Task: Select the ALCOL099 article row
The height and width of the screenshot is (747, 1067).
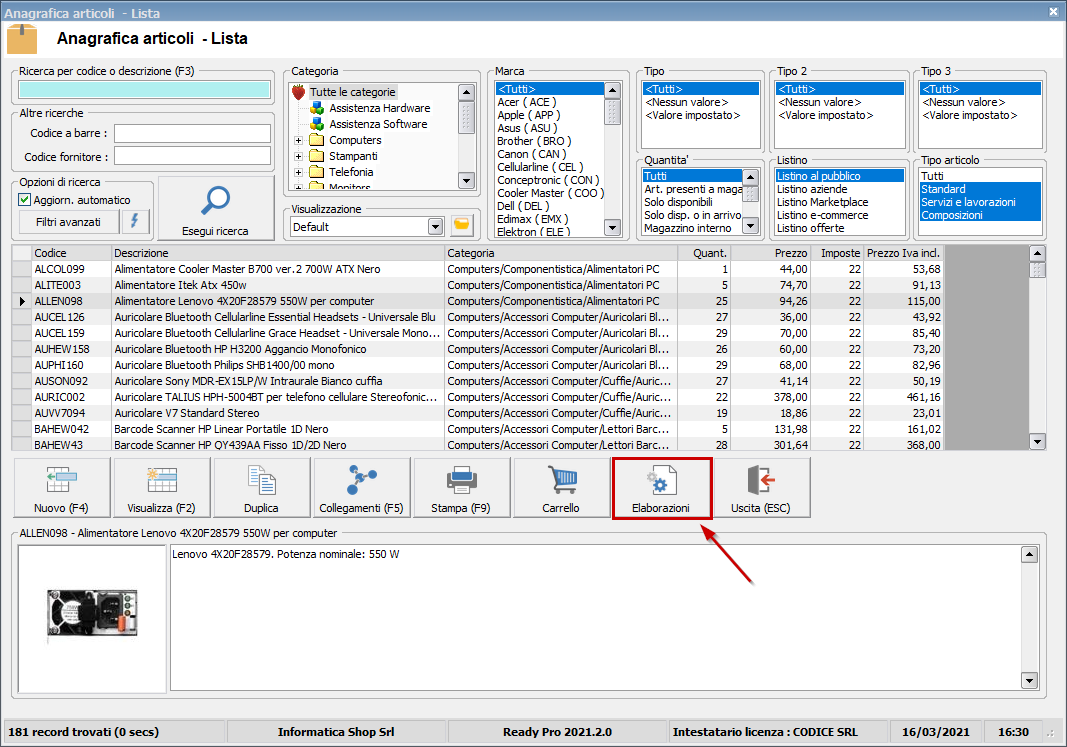Action: (x=477, y=269)
